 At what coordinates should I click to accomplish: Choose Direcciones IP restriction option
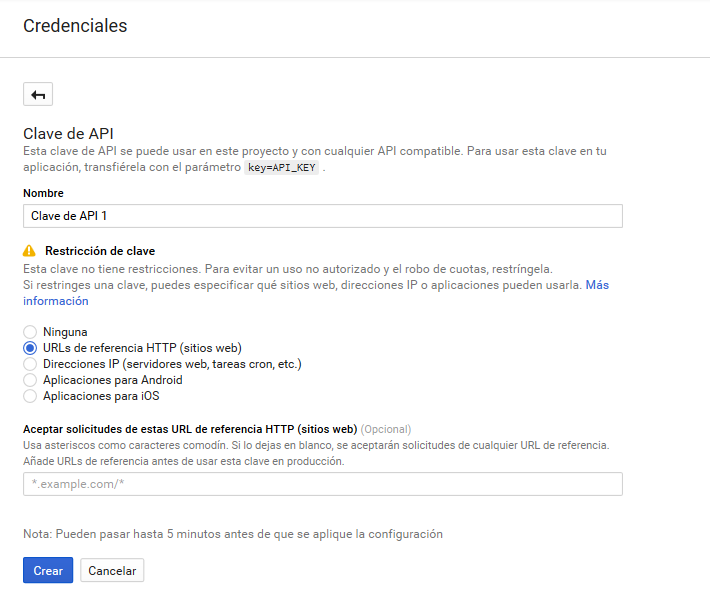click(30, 364)
